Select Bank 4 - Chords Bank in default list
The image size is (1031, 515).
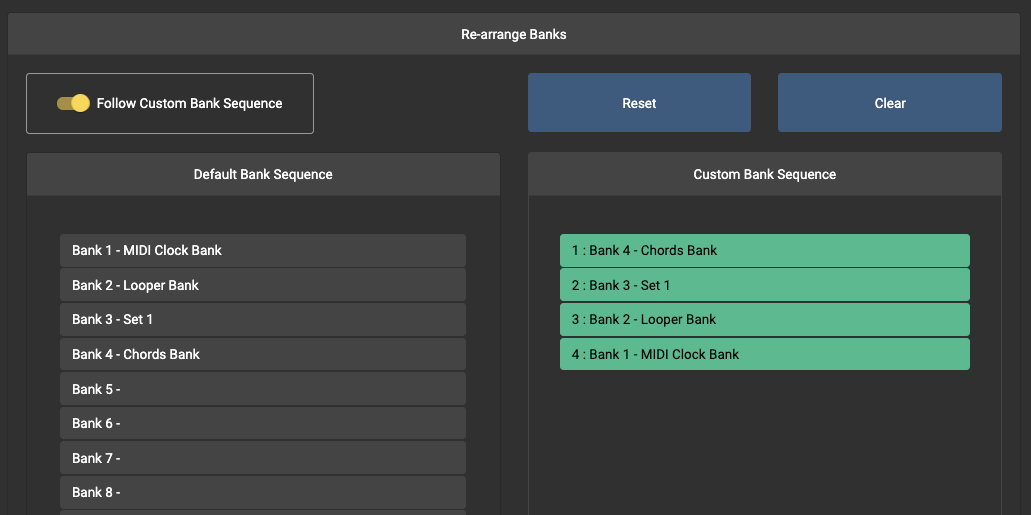point(263,354)
